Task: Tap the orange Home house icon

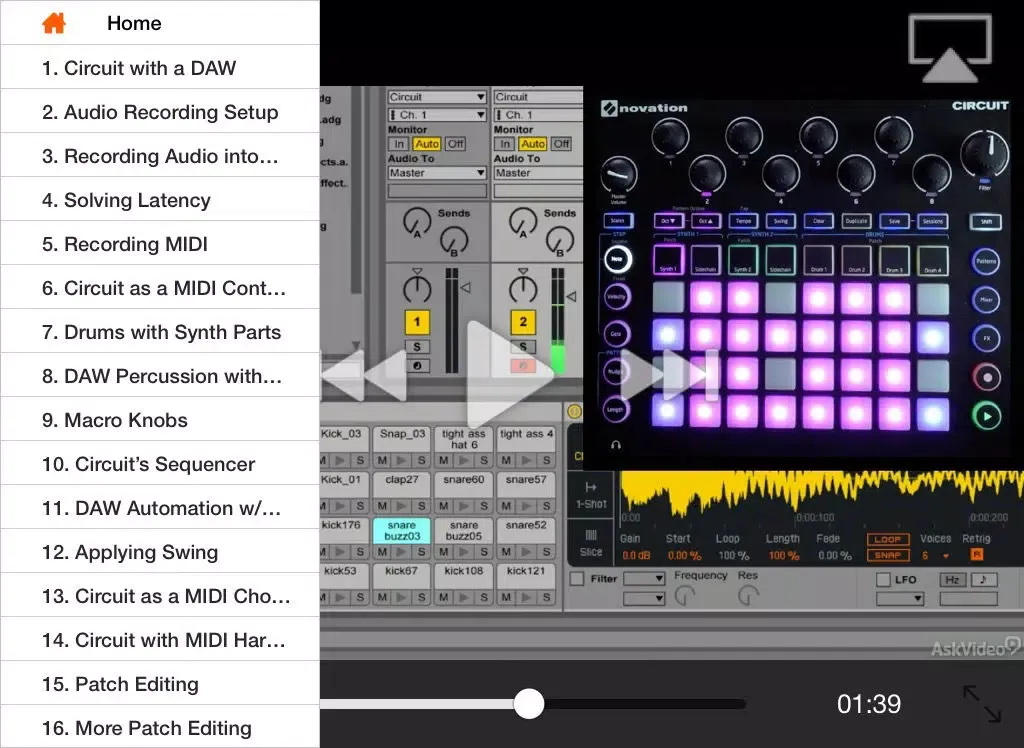Action: 54,23
